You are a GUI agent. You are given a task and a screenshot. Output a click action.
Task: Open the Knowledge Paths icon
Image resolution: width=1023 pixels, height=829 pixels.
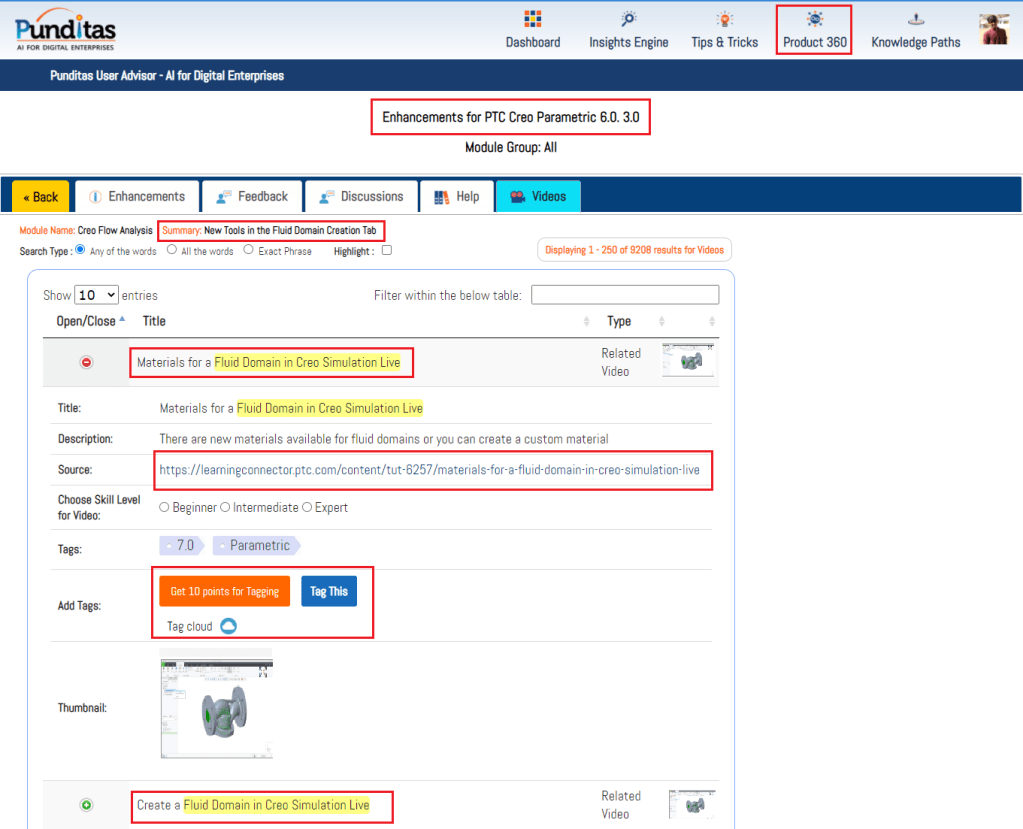(x=915, y=20)
